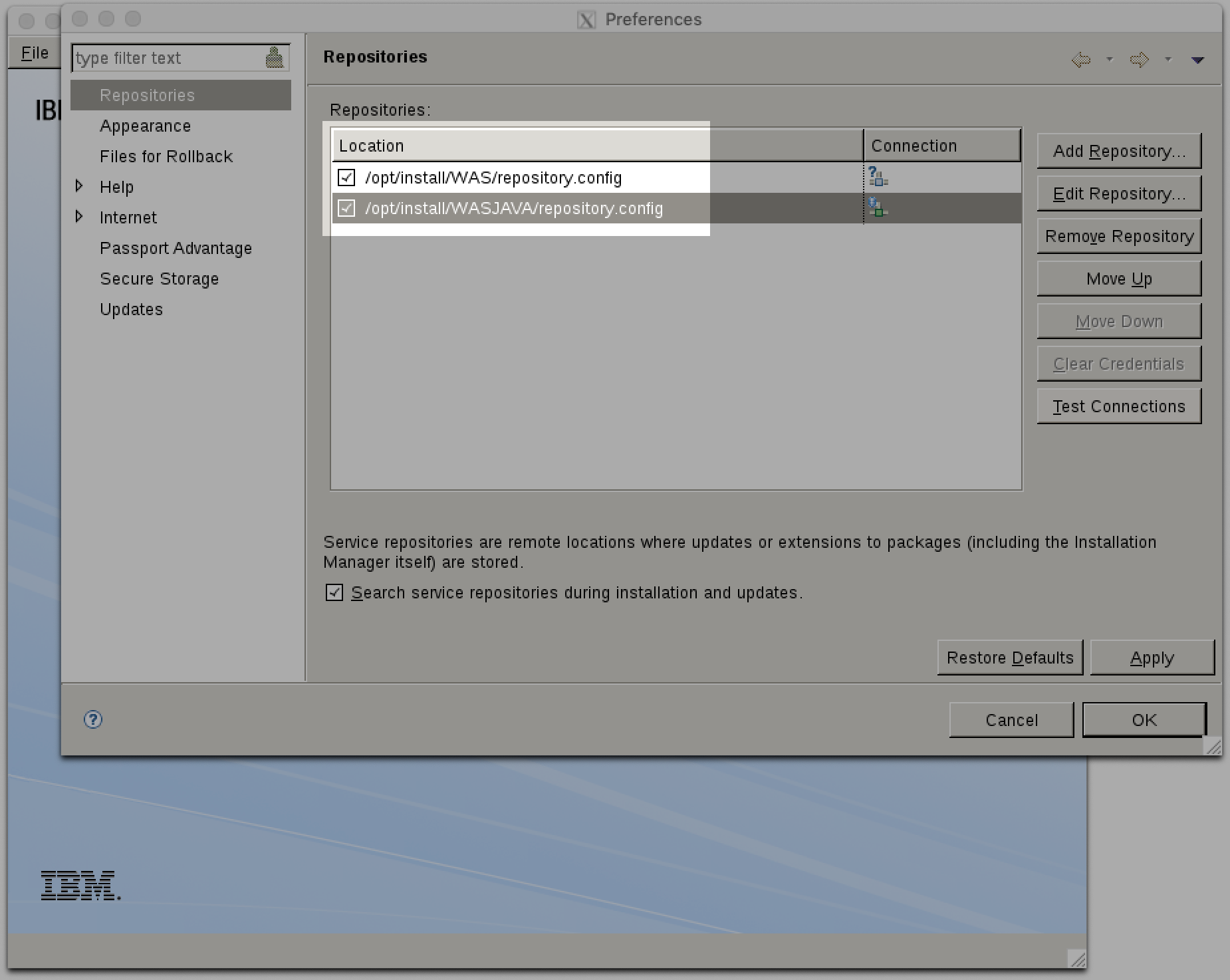The height and width of the screenshot is (980, 1230).
Task: Click the Test Connections button
Action: (x=1118, y=406)
